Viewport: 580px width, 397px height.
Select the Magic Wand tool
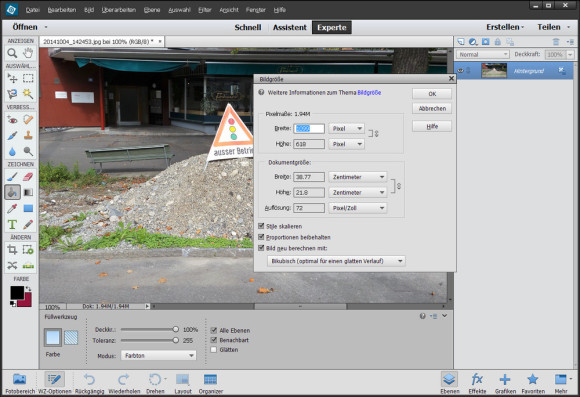tap(28, 94)
